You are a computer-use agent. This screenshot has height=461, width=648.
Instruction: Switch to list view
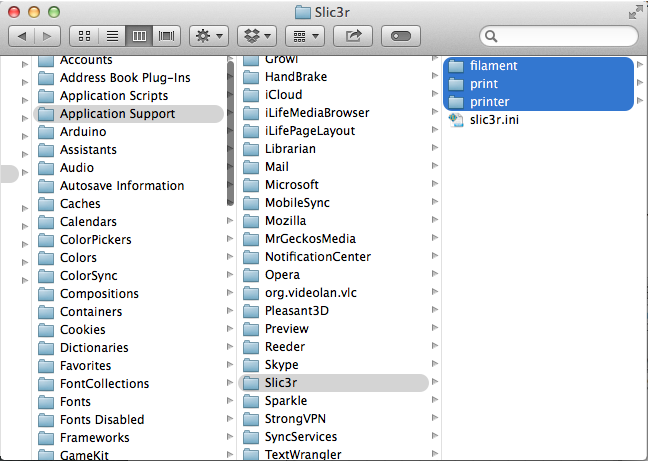coord(112,36)
